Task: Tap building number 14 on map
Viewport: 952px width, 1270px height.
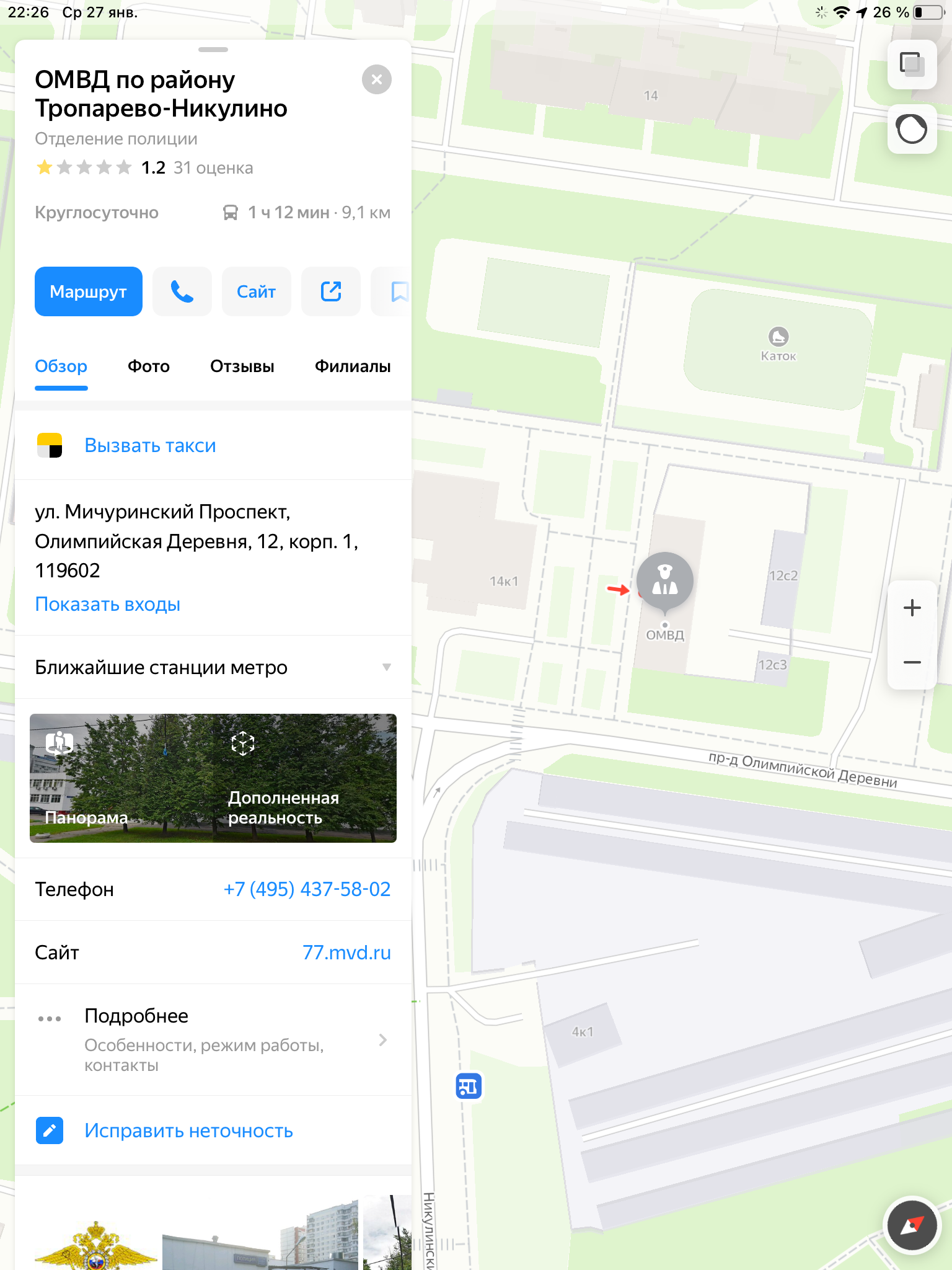Action: pos(651,95)
